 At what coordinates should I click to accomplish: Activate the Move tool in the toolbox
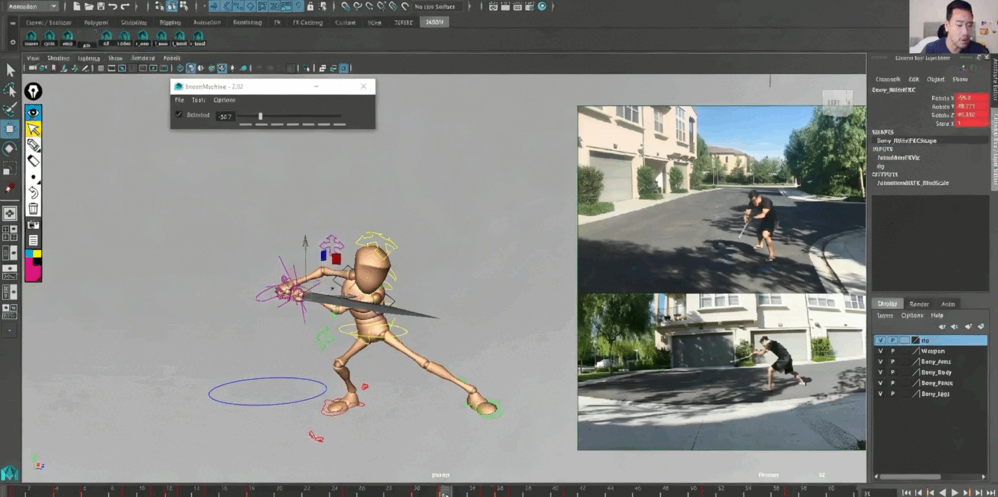pyautogui.click(x=10, y=129)
